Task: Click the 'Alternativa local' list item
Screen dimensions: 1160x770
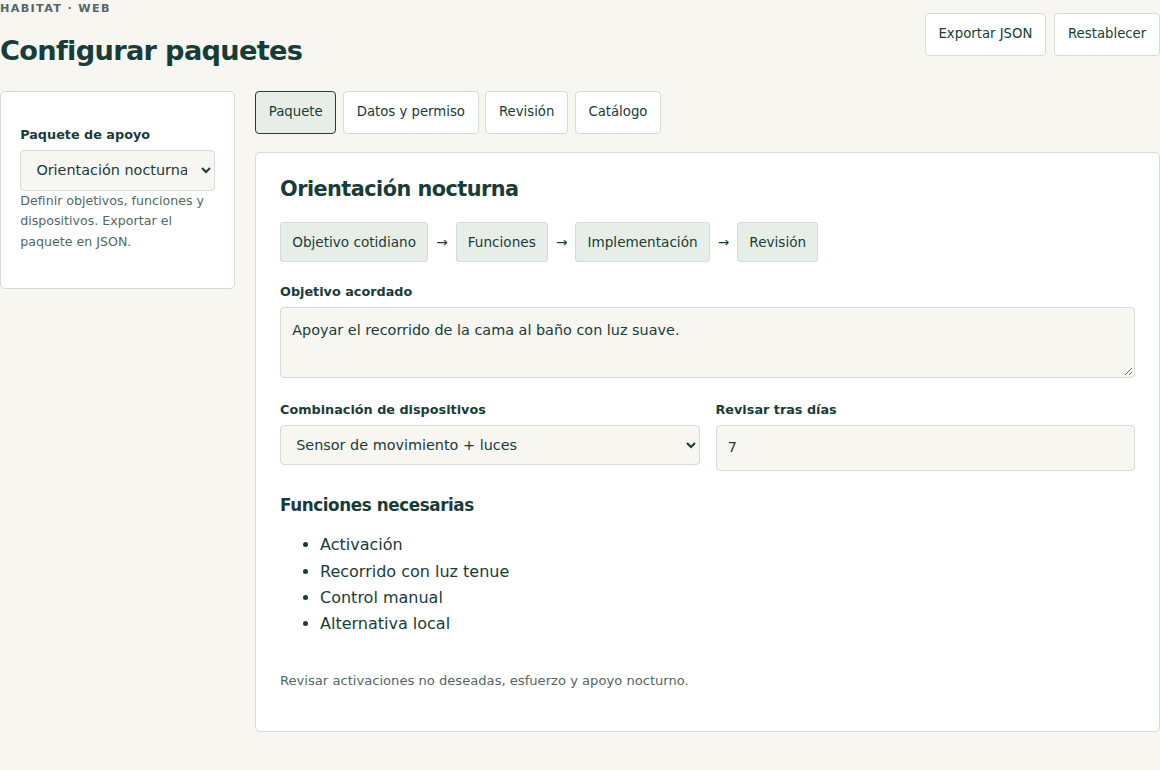Action: pos(385,624)
